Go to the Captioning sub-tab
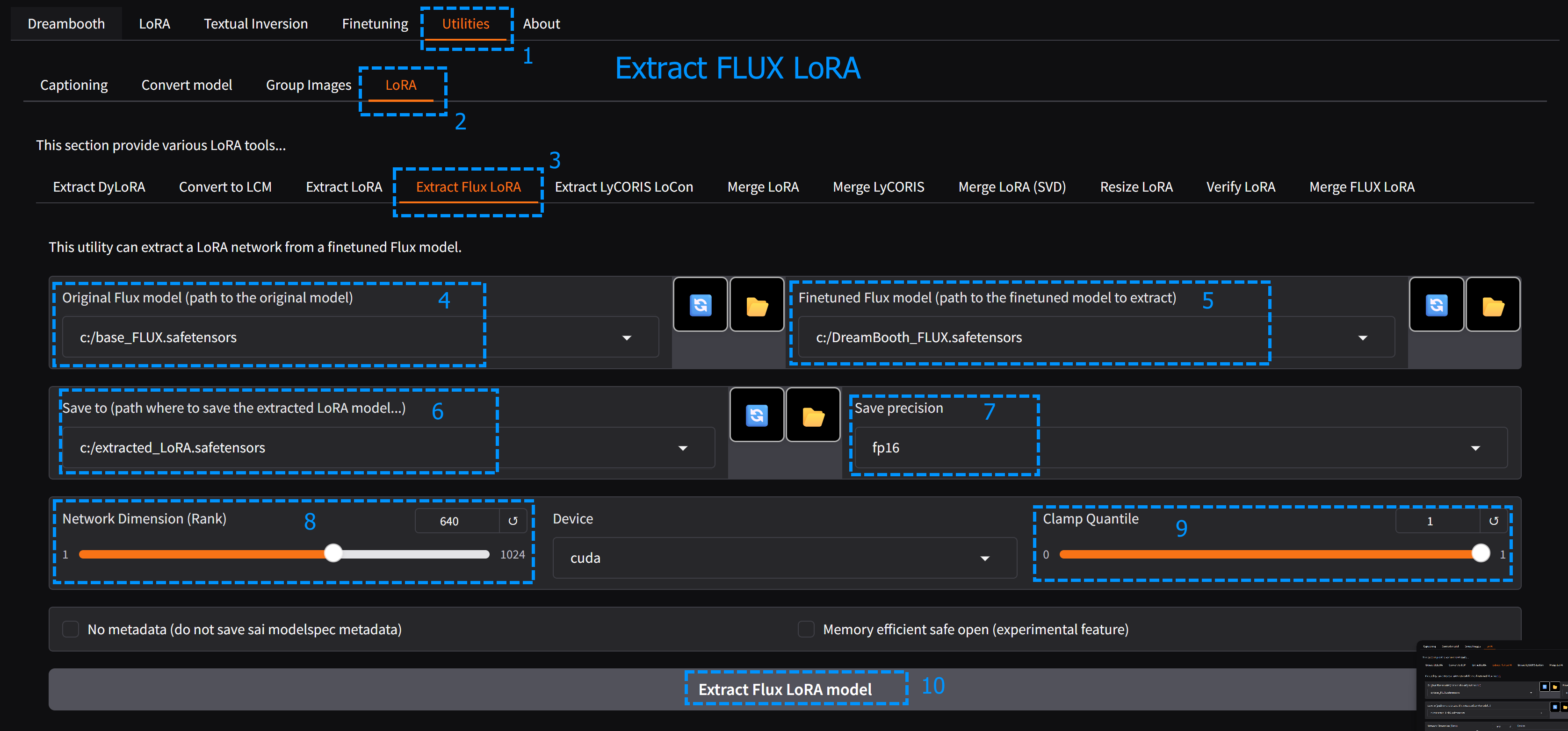Image resolution: width=1568 pixels, height=731 pixels. click(x=74, y=85)
